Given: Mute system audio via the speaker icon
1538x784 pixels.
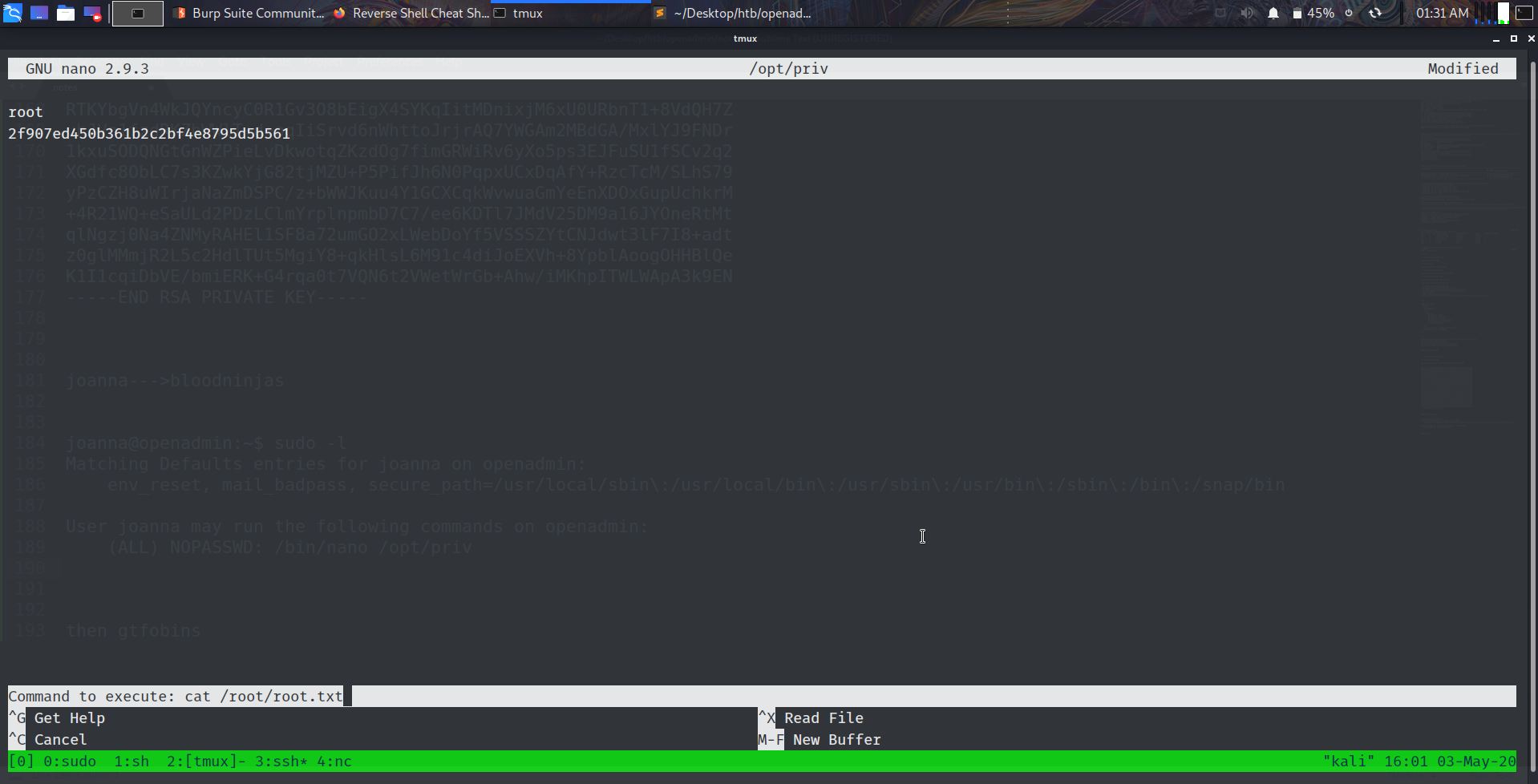Looking at the screenshot, I should coord(1245,13).
